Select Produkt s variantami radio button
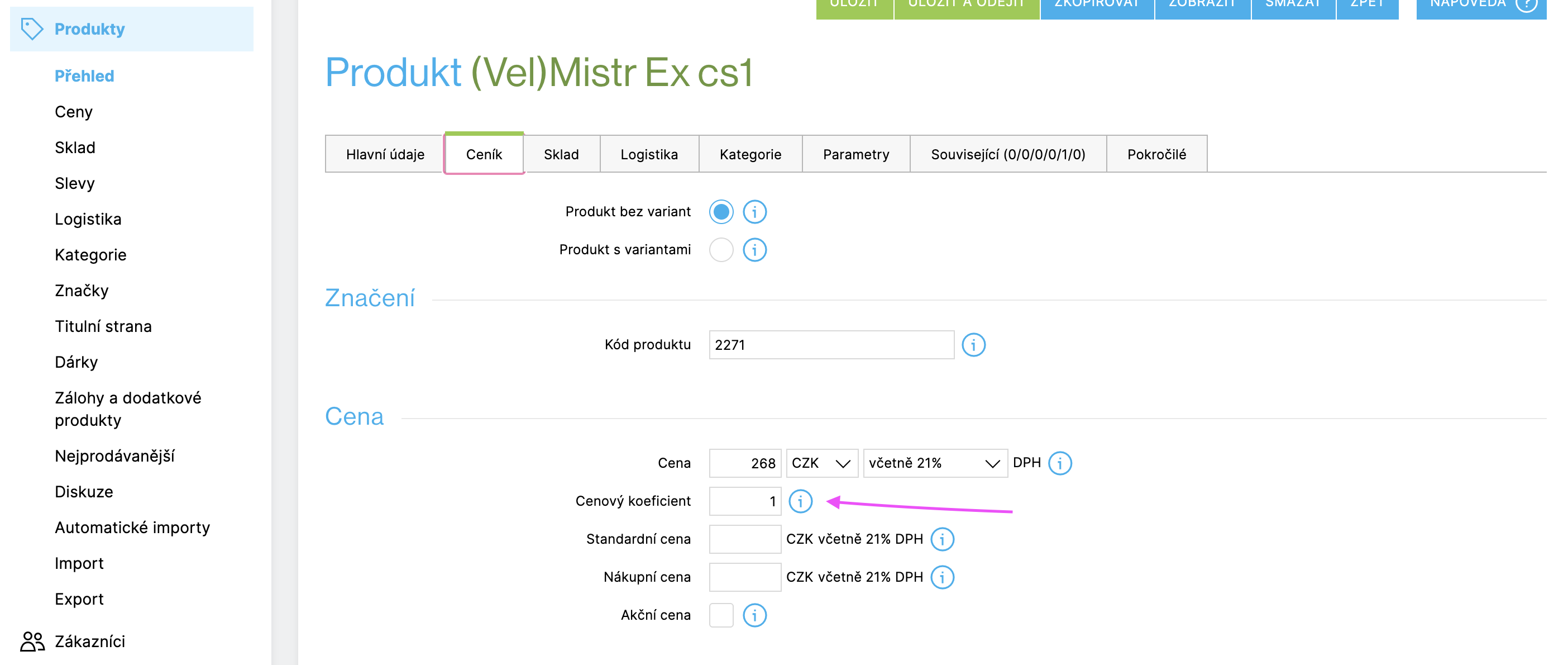This screenshot has height=665, width=1568. (x=721, y=250)
